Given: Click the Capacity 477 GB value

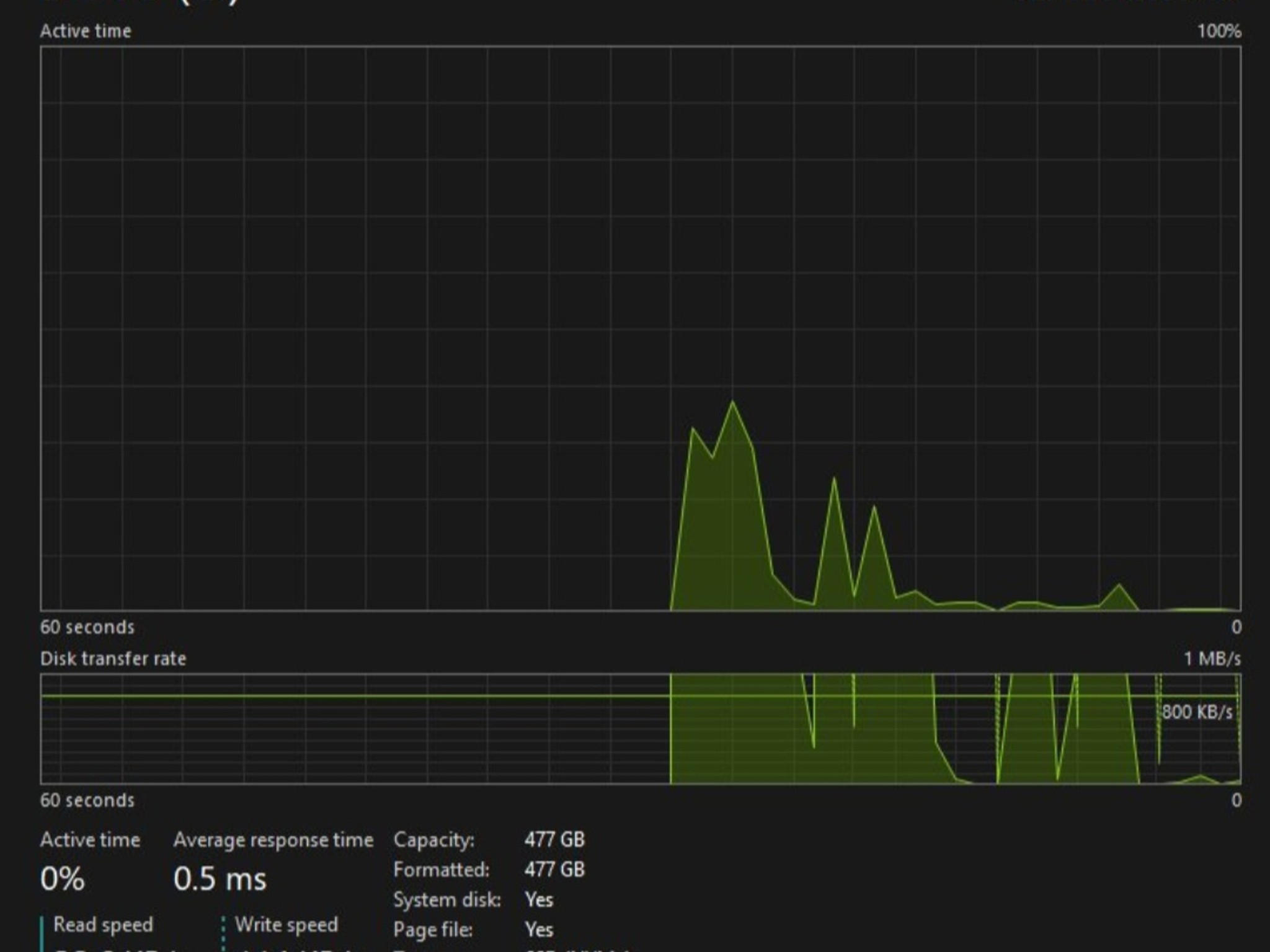Looking at the screenshot, I should click(554, 840).
